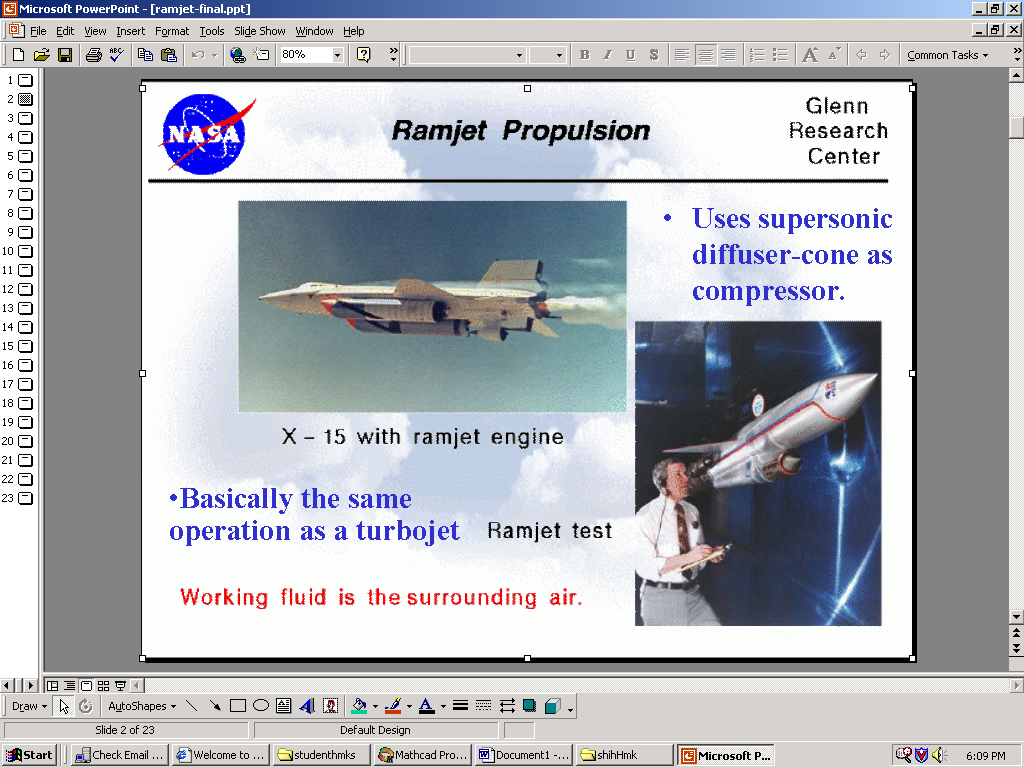The image size is (1024, 768).
Task: Open Font Color dropdown arrow
Action: click(443, 706)
